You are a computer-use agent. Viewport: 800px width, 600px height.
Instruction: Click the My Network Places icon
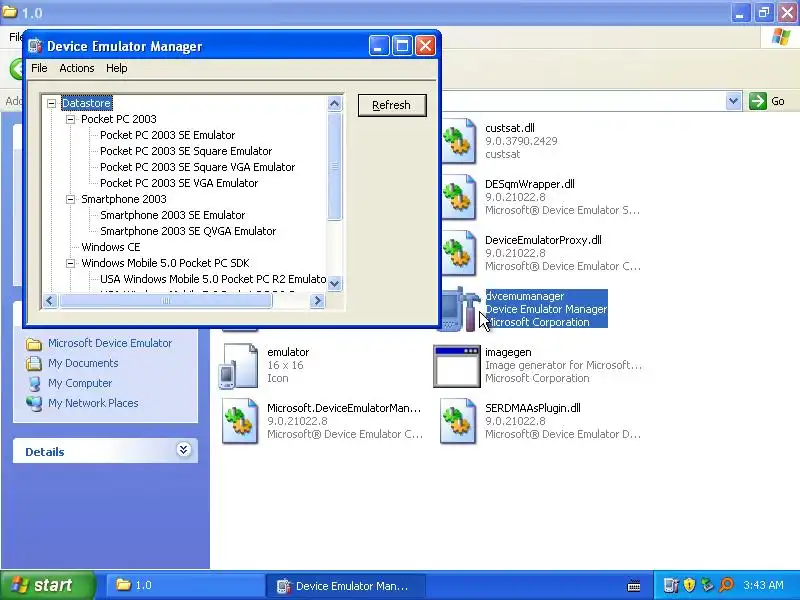34,404
